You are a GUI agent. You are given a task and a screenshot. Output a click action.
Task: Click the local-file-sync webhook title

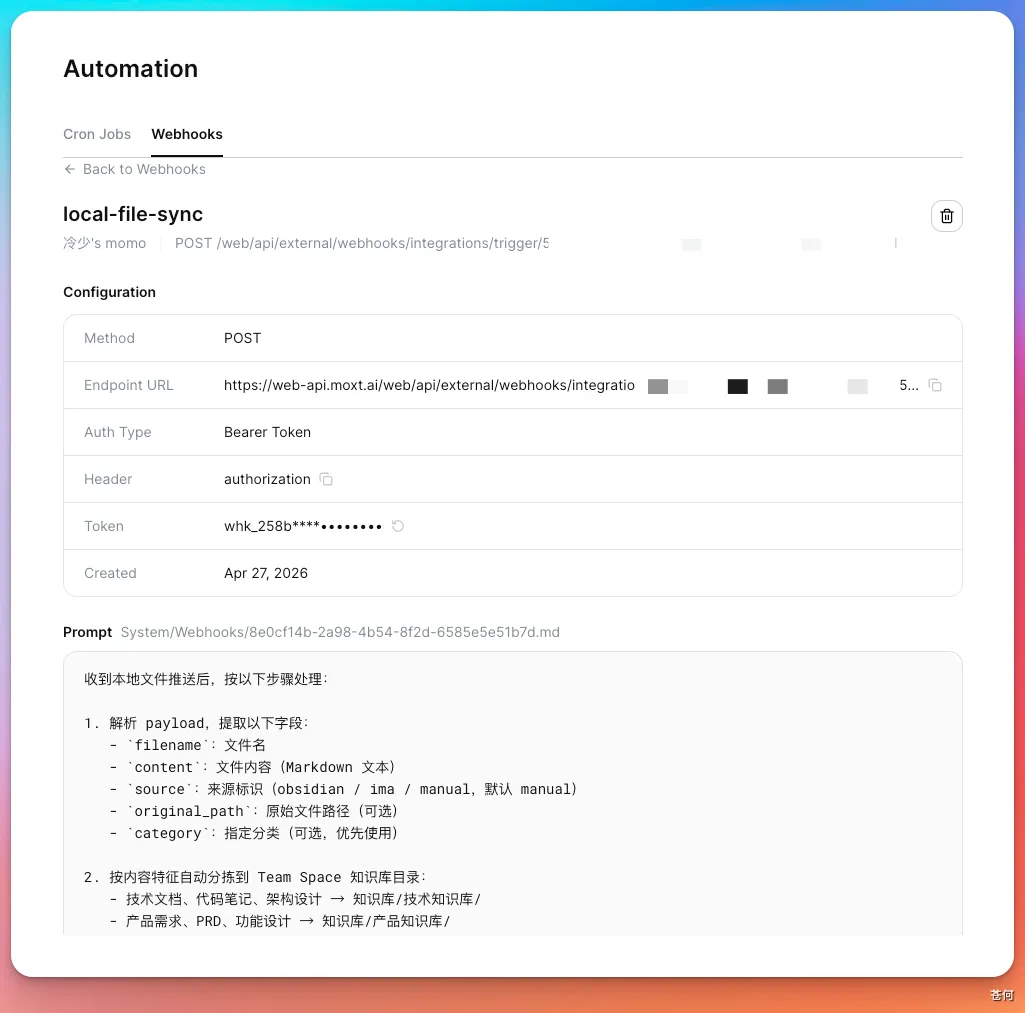coord(133,214)
